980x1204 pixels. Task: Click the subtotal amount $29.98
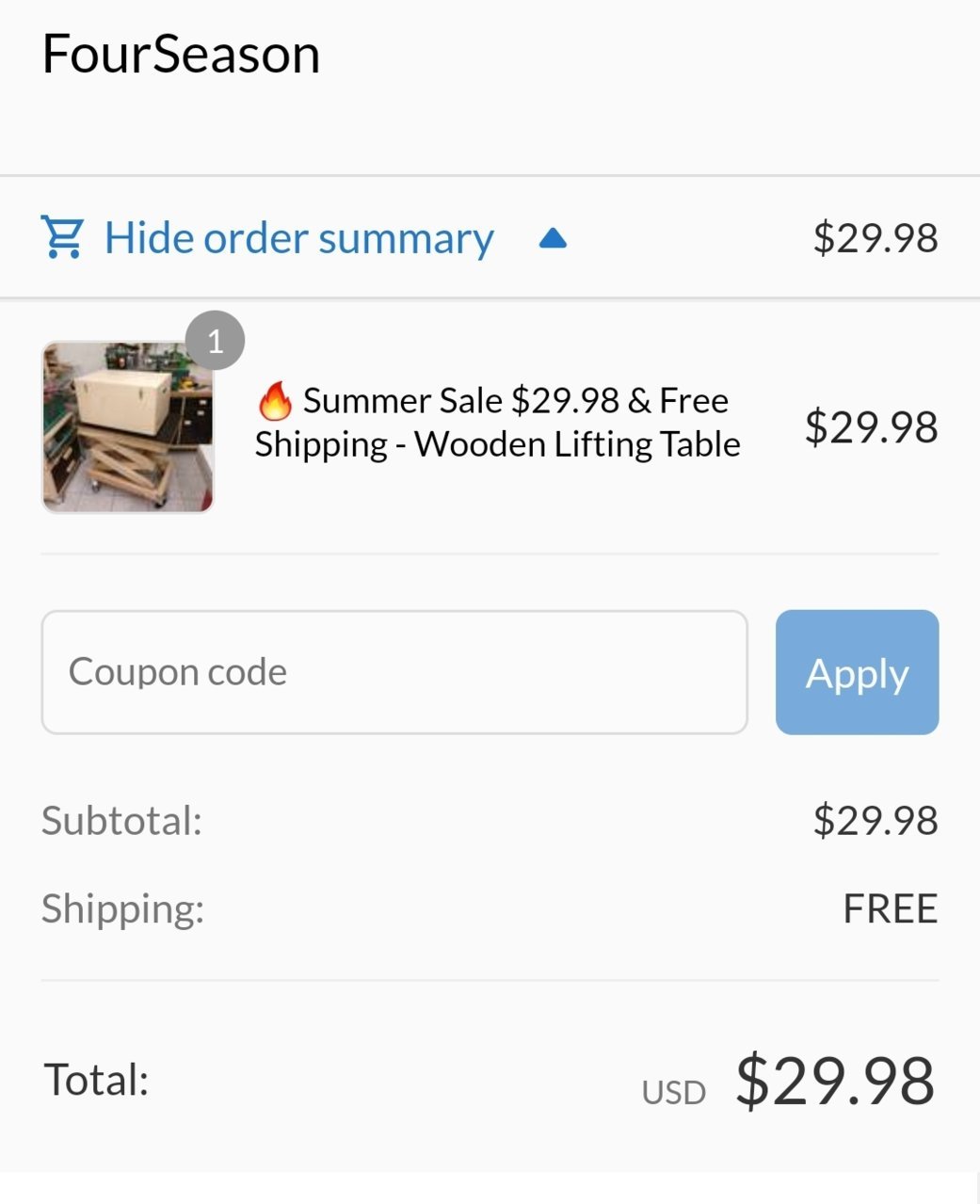pos(876,820)
